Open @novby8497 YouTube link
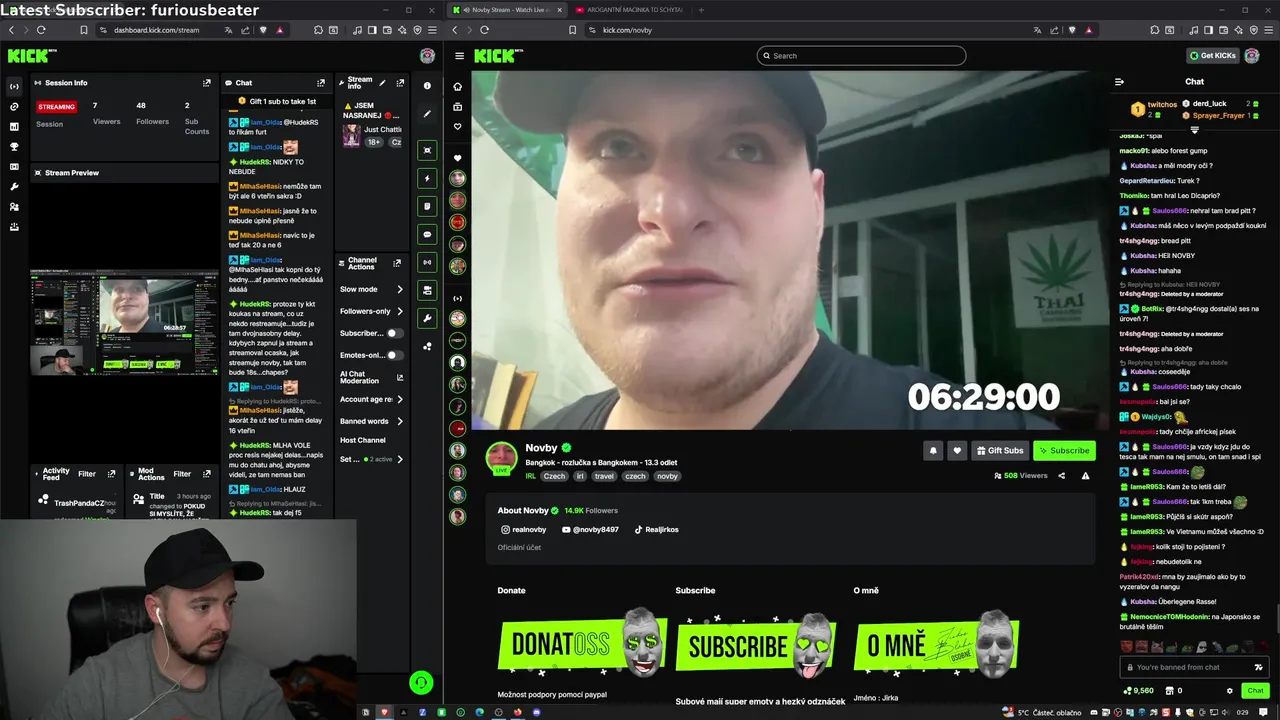 point(591,529)
